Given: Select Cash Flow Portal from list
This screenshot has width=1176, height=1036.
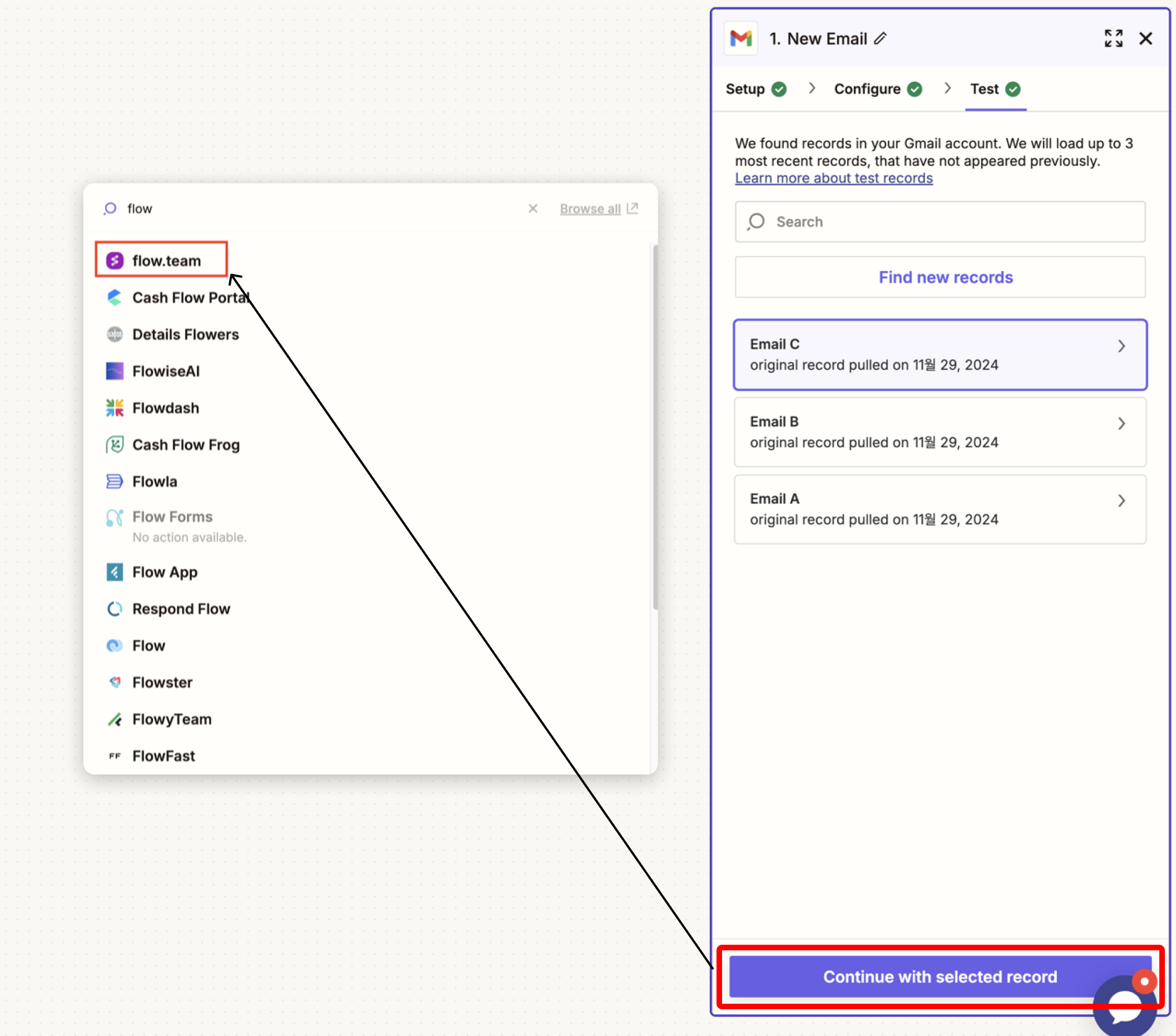Looking at the screenshot, I should coord(190,298).
